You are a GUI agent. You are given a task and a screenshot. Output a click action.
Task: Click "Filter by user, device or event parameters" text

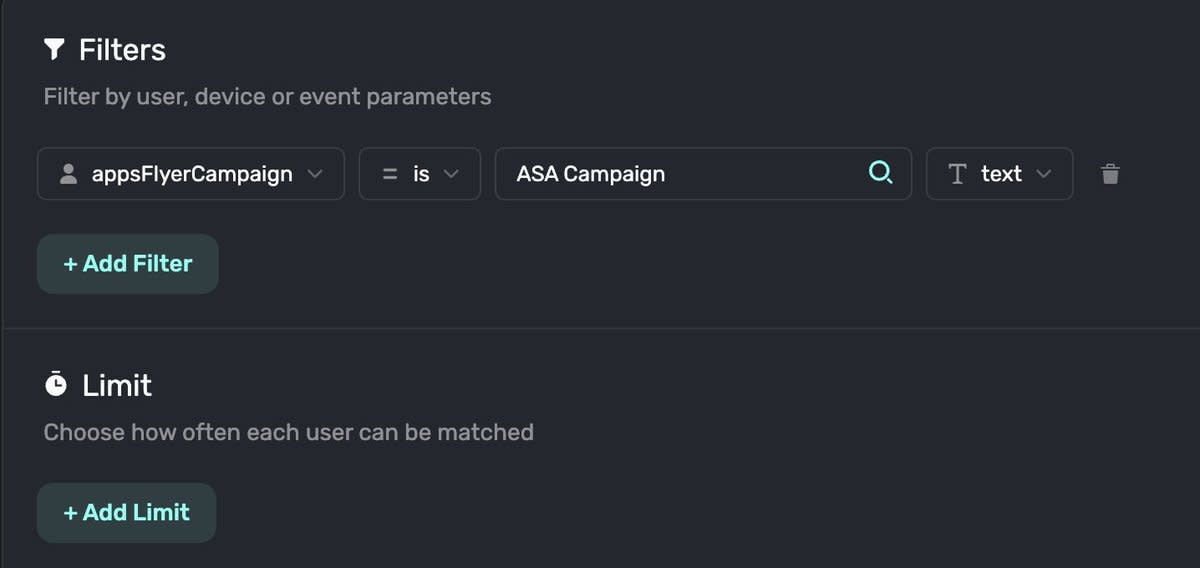[x=268, y=97]
